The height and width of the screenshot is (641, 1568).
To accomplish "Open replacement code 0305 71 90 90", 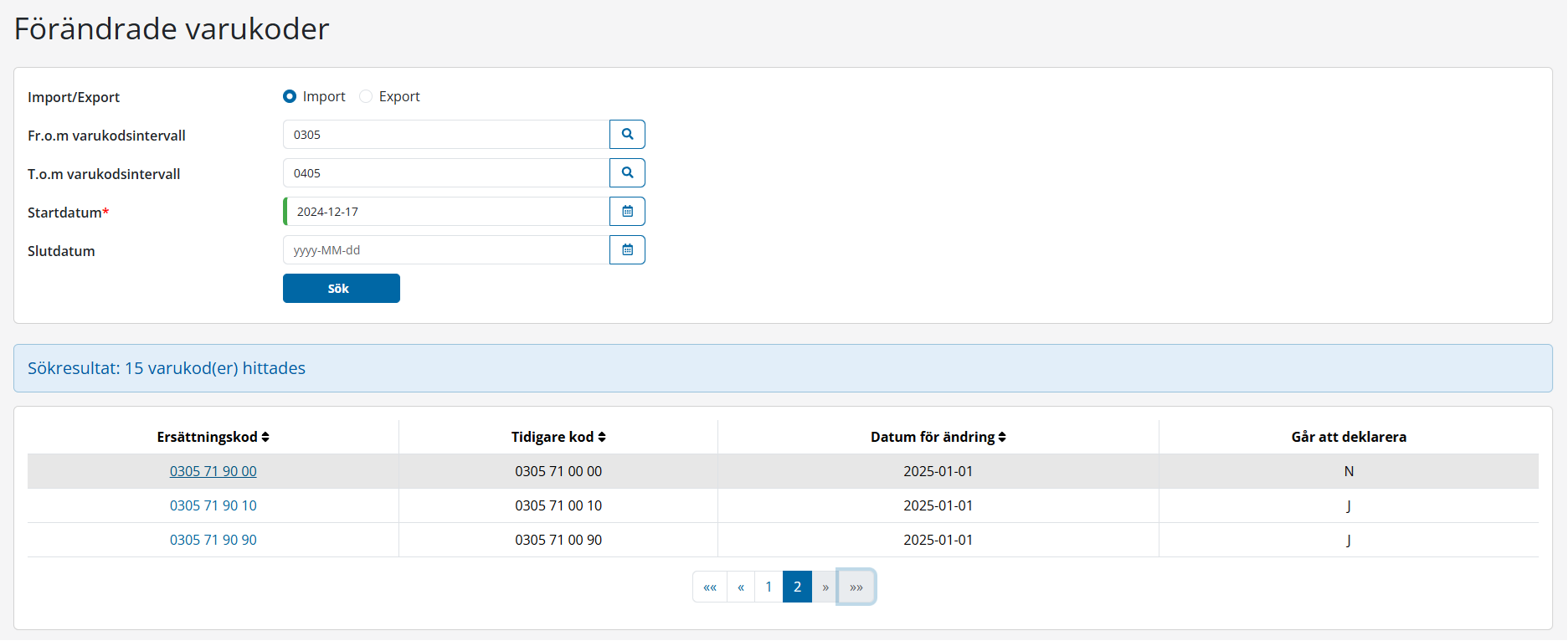I will coord(213,540).
